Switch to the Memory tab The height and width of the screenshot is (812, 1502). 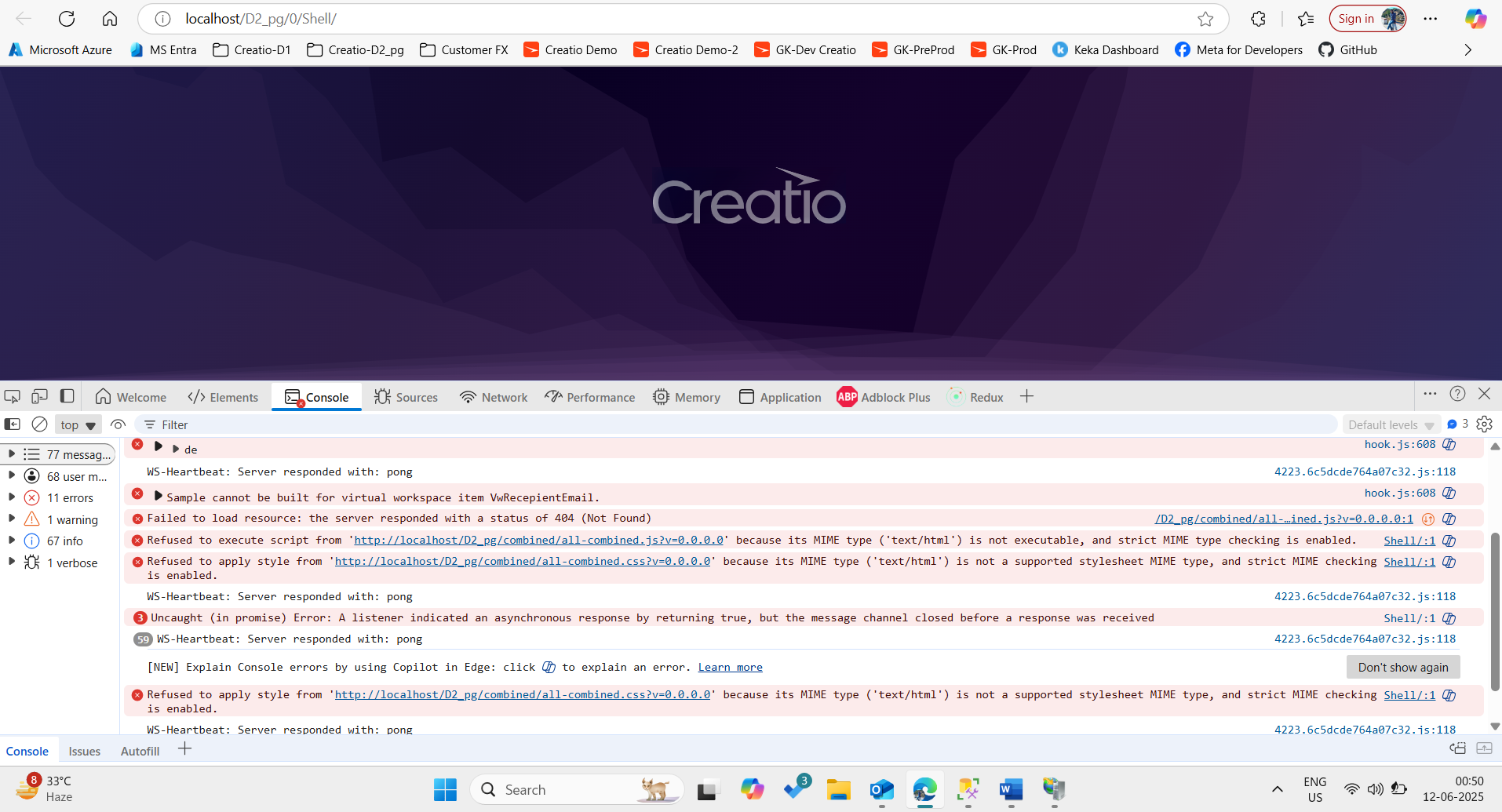[x=687, y=397]
